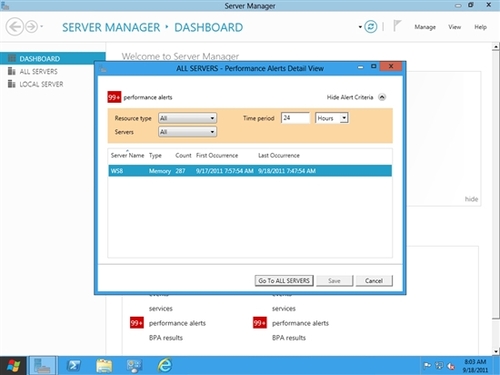The height and width of the screenshot is (375, 500).
Task: Click the Time period input field
Action: tap(295, 118)
